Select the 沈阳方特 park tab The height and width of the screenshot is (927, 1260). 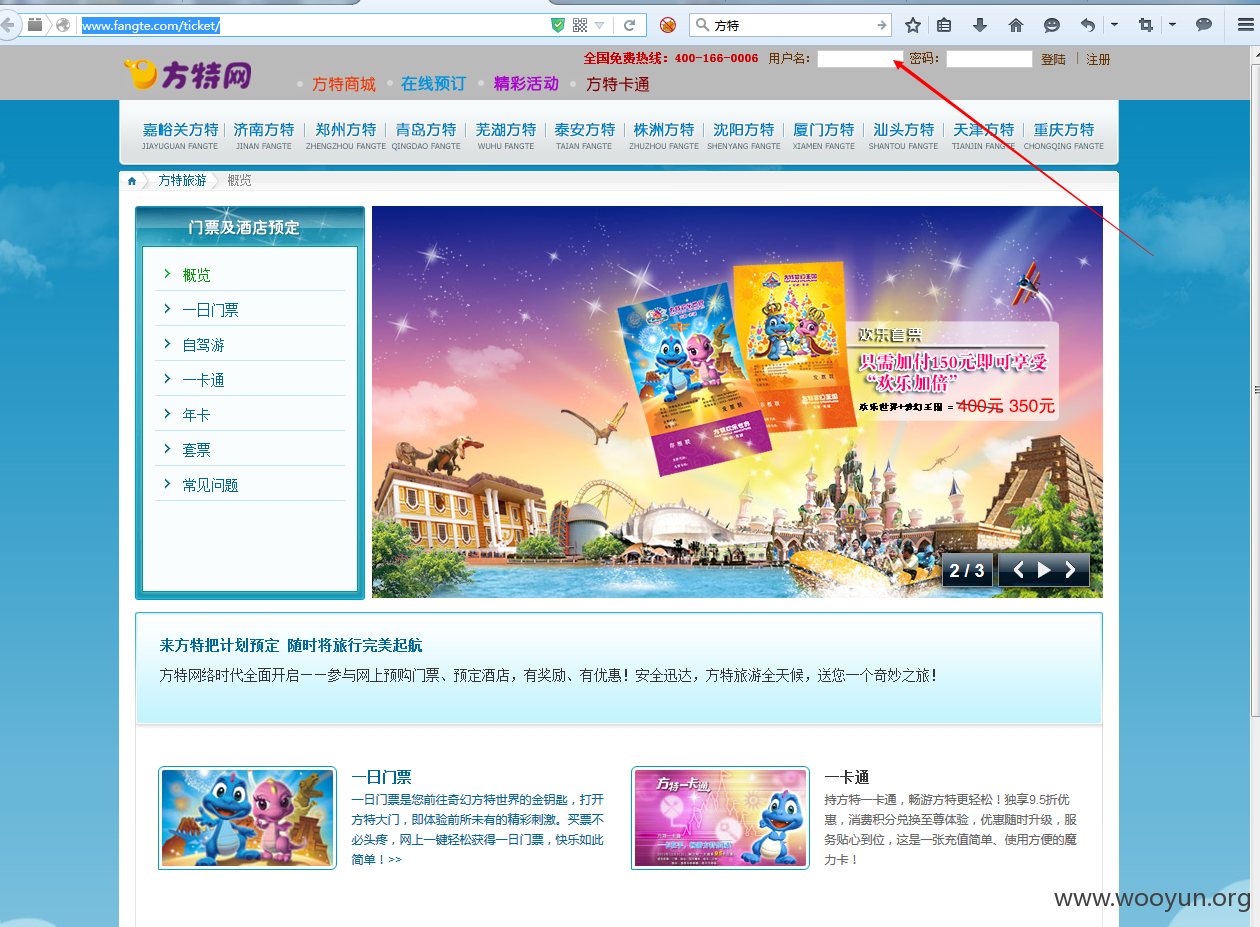coord(744,135)
